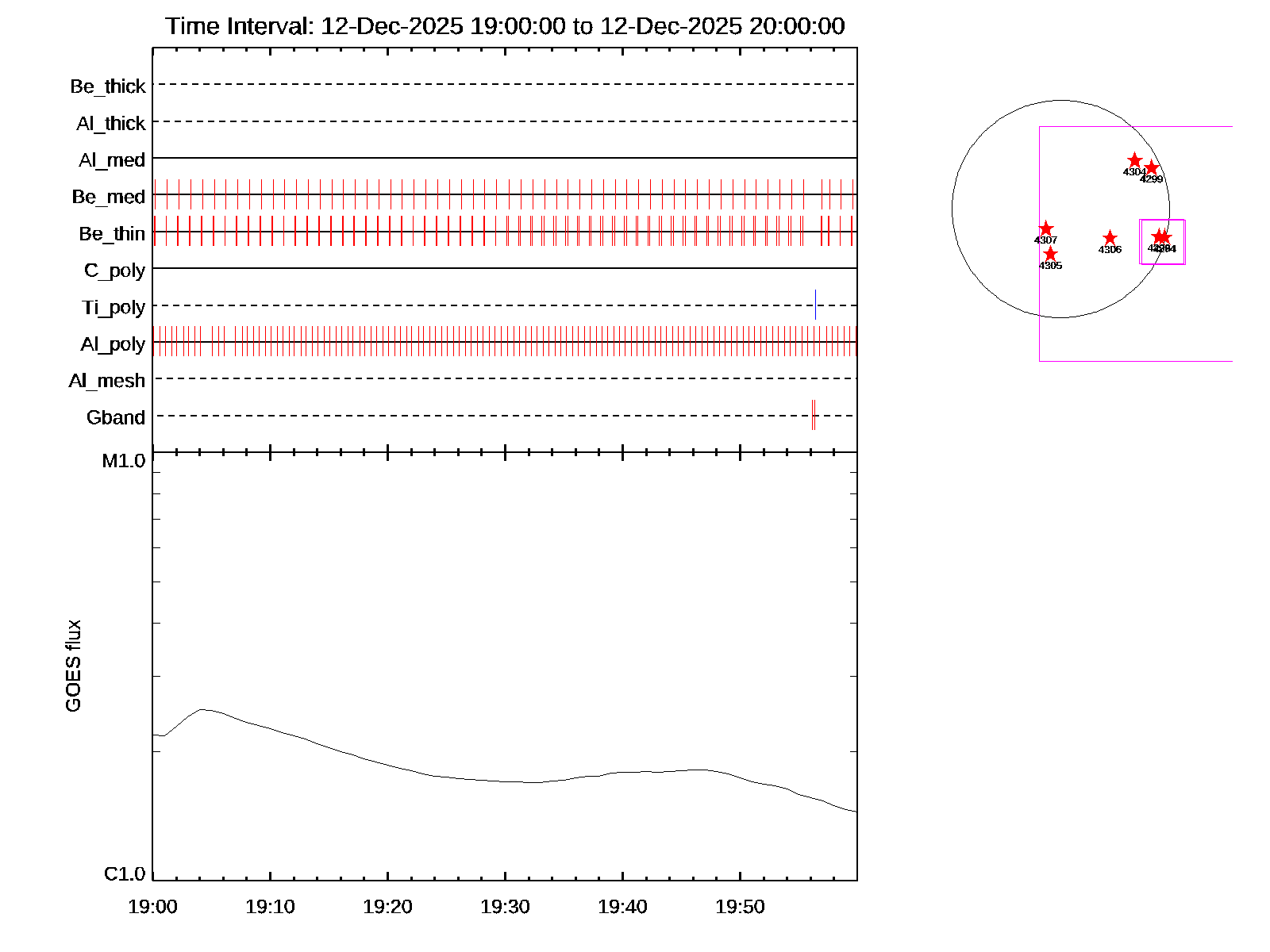Screen dimensions: 1270x952
Task: Select the star marking active region 4307
Action: (1045, 229)
